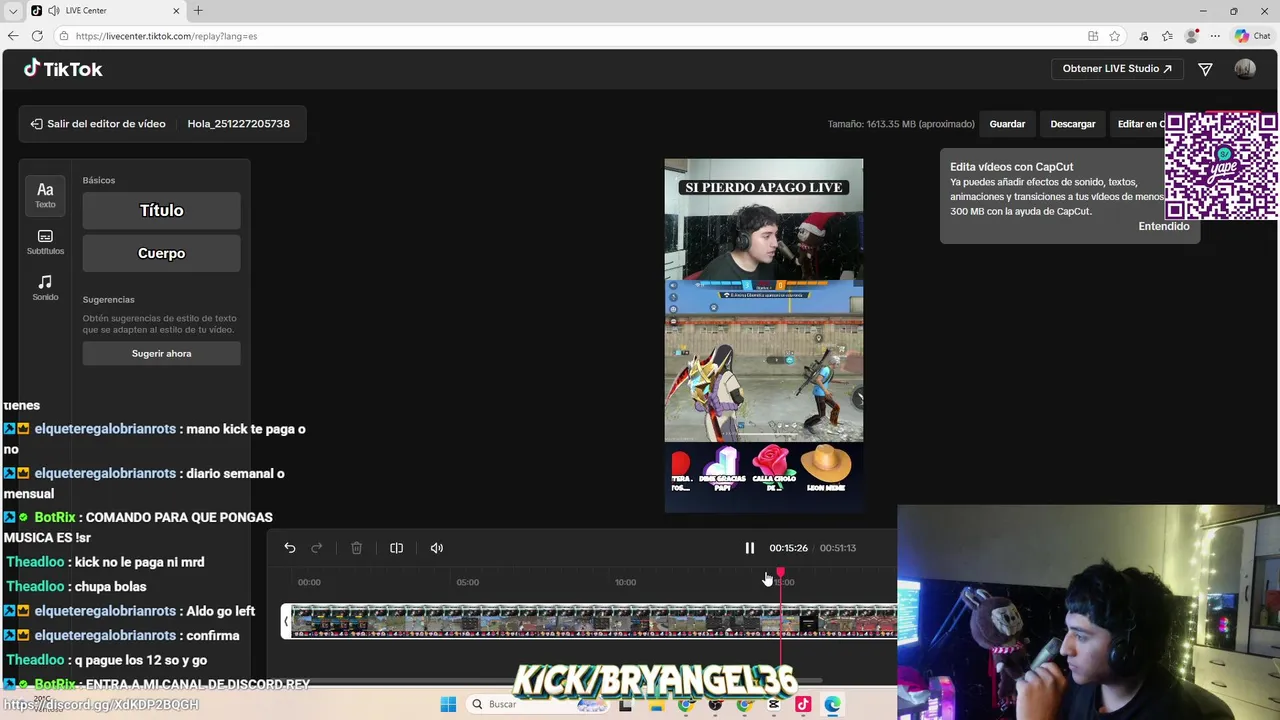This screenshot has width=1280, height=720.
Task: Mute the LIVE Center tab audio
Action: pos(53,11)
